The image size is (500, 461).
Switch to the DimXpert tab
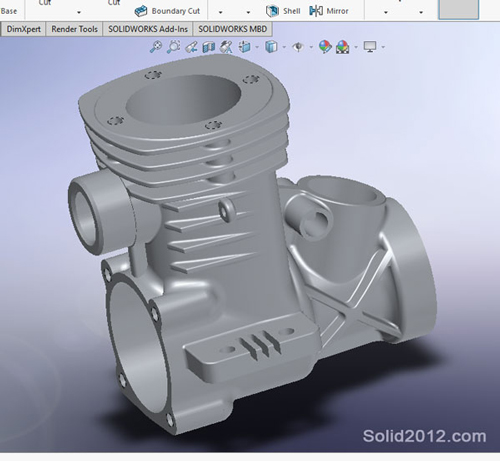[x=23, y=29]
